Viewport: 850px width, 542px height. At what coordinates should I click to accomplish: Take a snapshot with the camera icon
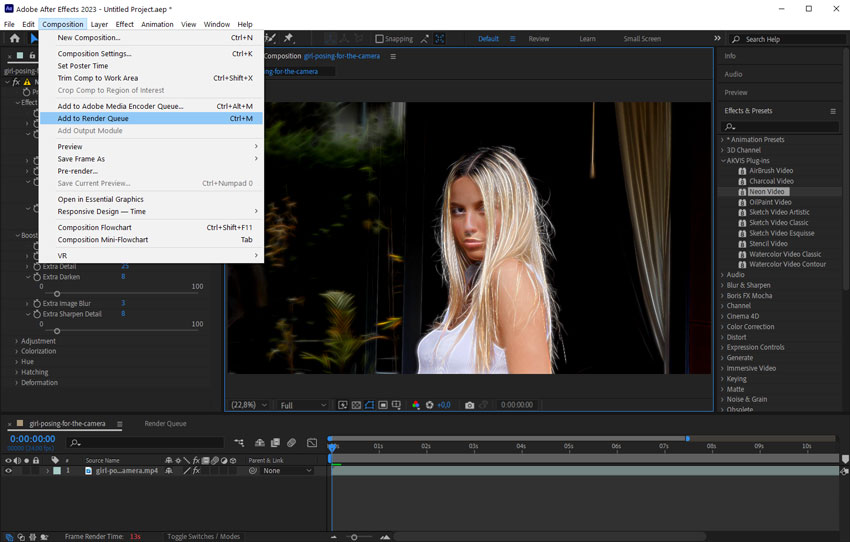(469, 405)
